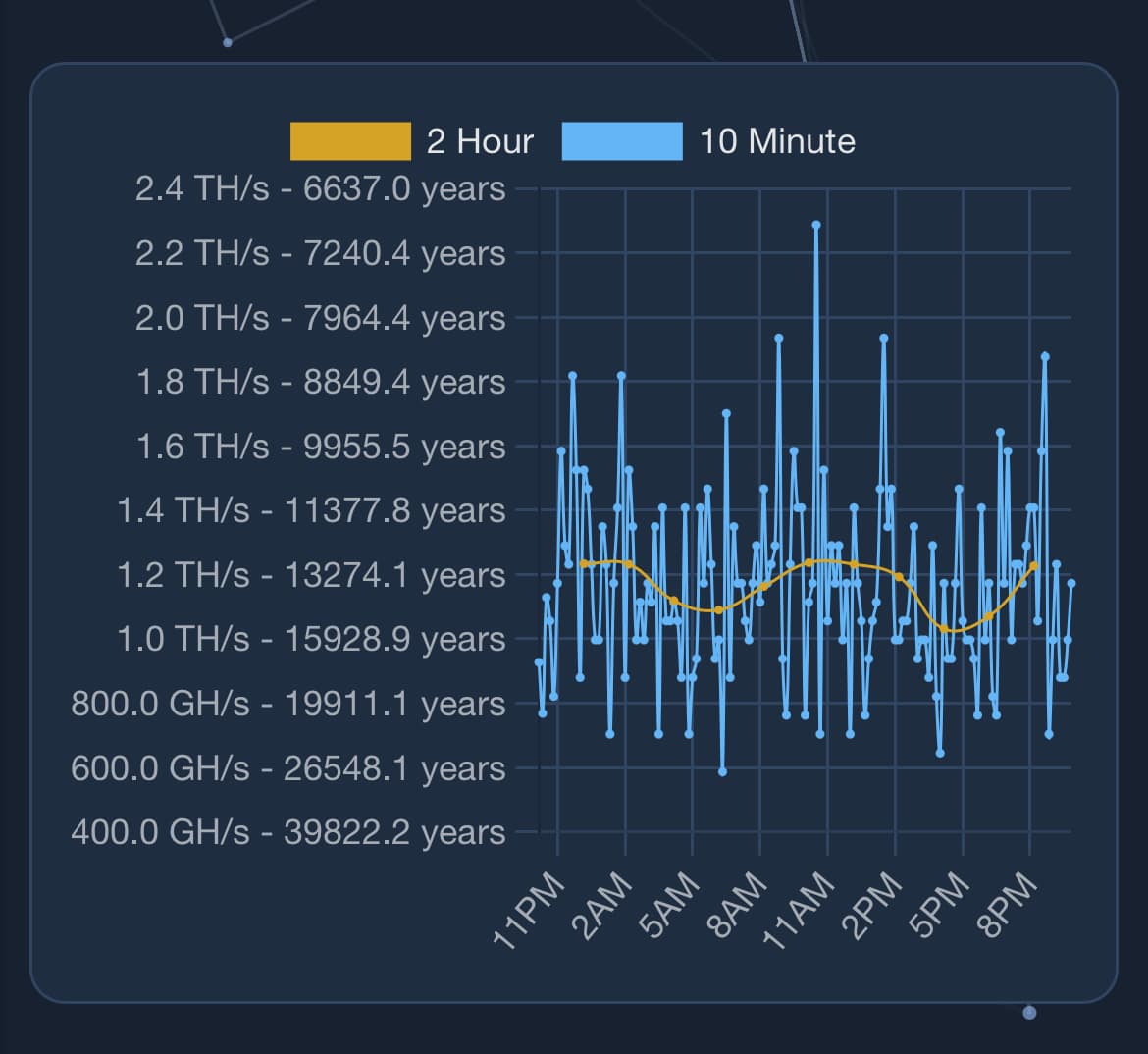Image resolution: width=1148 pixels, height=1054 pixels.
Task: Click the 8PM time axis label
Action: (x=1007, y=906)
